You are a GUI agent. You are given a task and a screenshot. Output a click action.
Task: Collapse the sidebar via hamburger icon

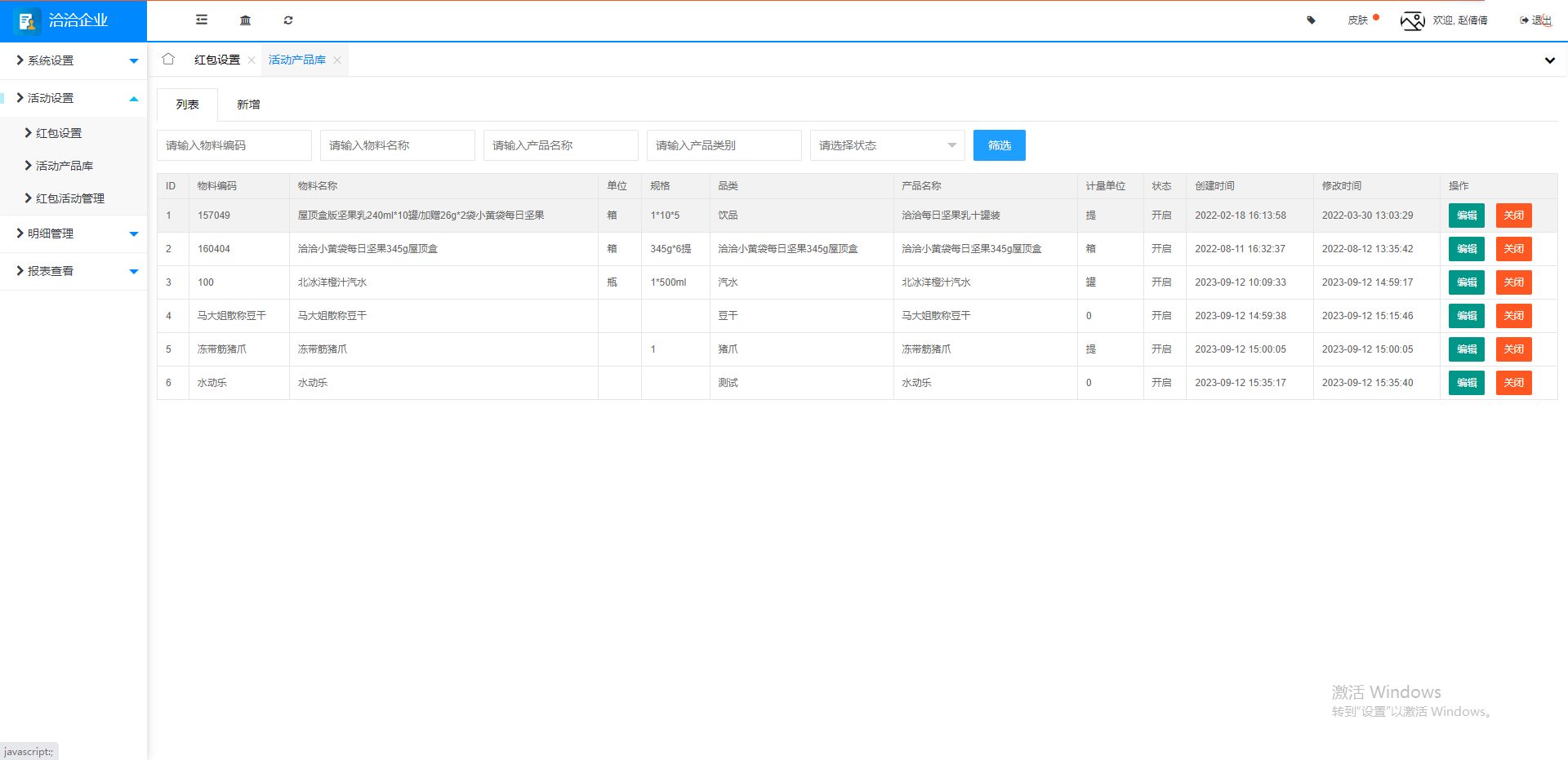tap(201, 20)
